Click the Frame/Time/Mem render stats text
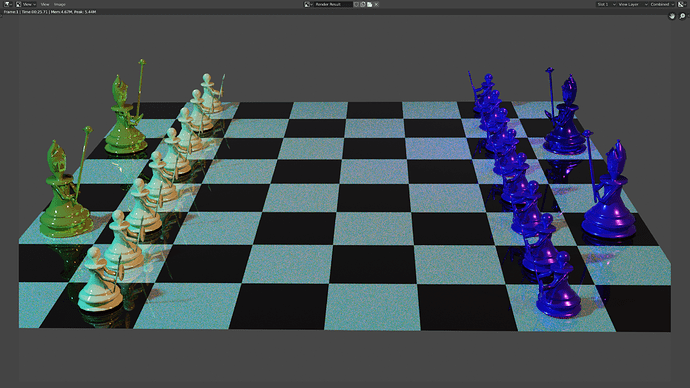690x388 pixels. click(x=50, y=12)
